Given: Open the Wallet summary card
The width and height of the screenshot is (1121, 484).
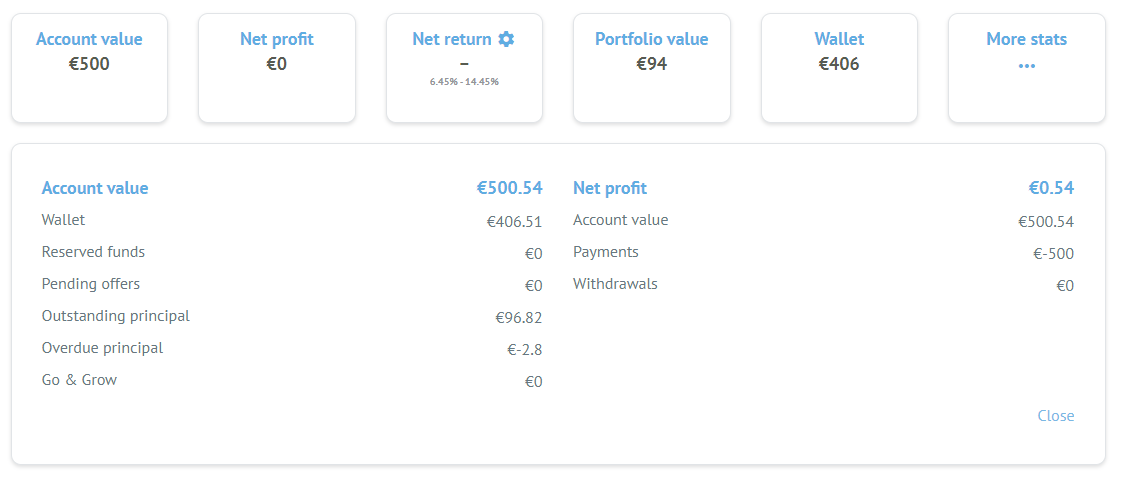Looking at the screenshot, I should [x=839, y=68].
